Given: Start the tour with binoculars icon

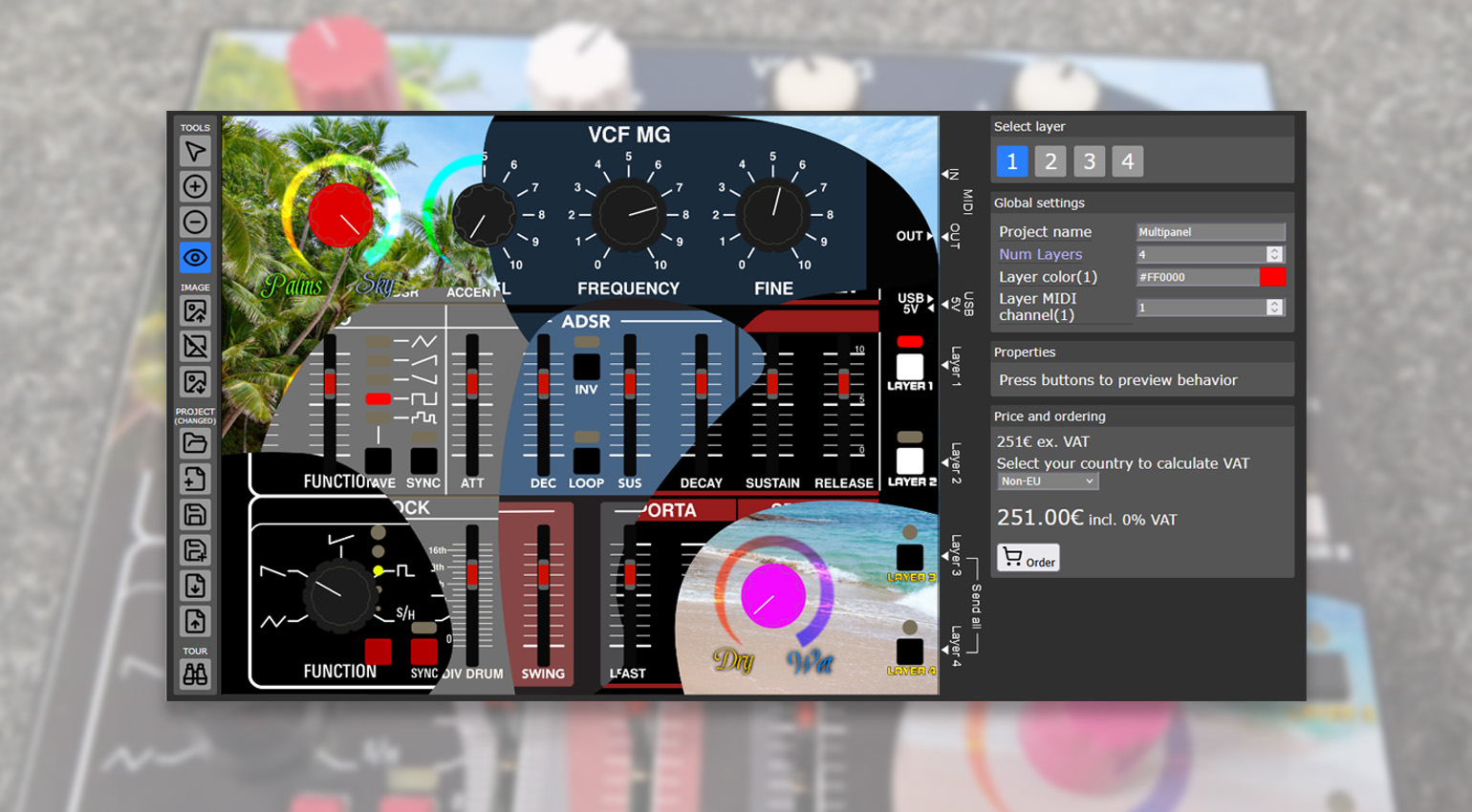Looking at the screenshot, I should coord(195,674).
